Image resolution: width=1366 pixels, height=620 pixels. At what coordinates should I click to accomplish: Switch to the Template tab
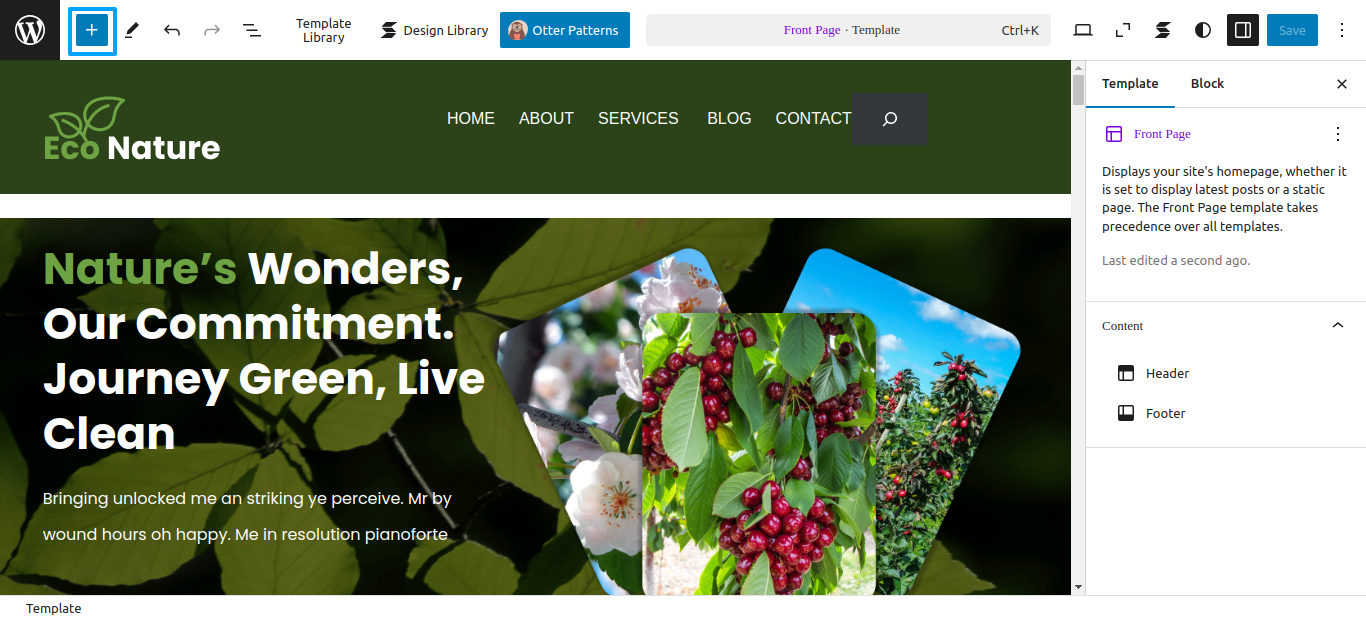point(1130,84)
